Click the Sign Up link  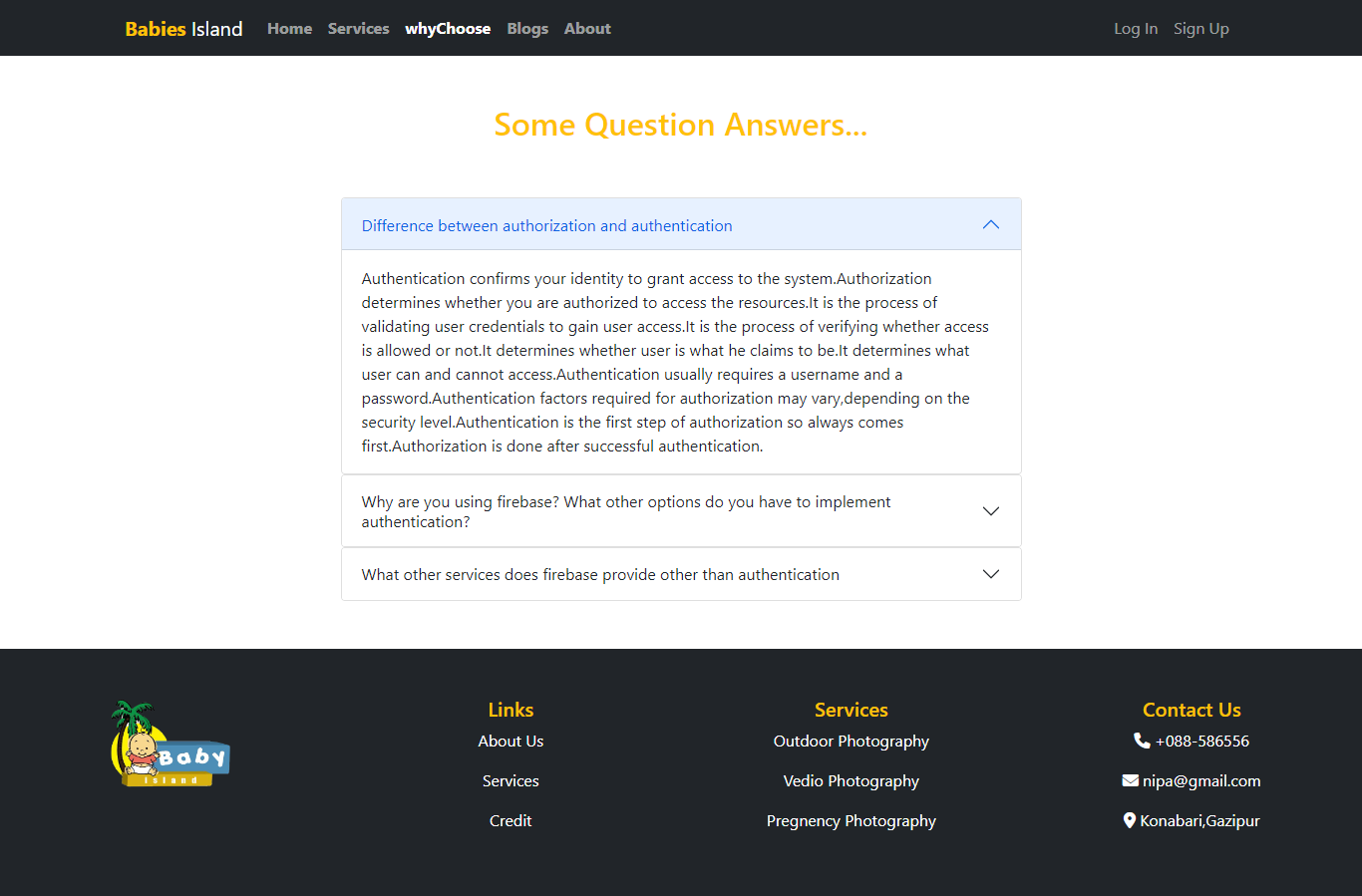(1201, 29)
